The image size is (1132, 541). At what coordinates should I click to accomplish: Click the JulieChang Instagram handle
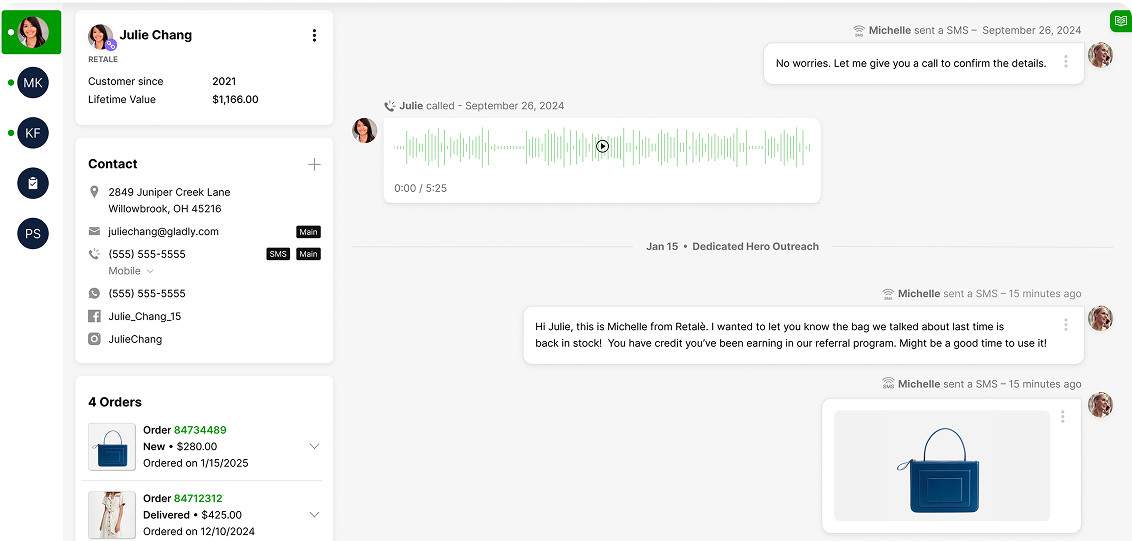(135, 339)
